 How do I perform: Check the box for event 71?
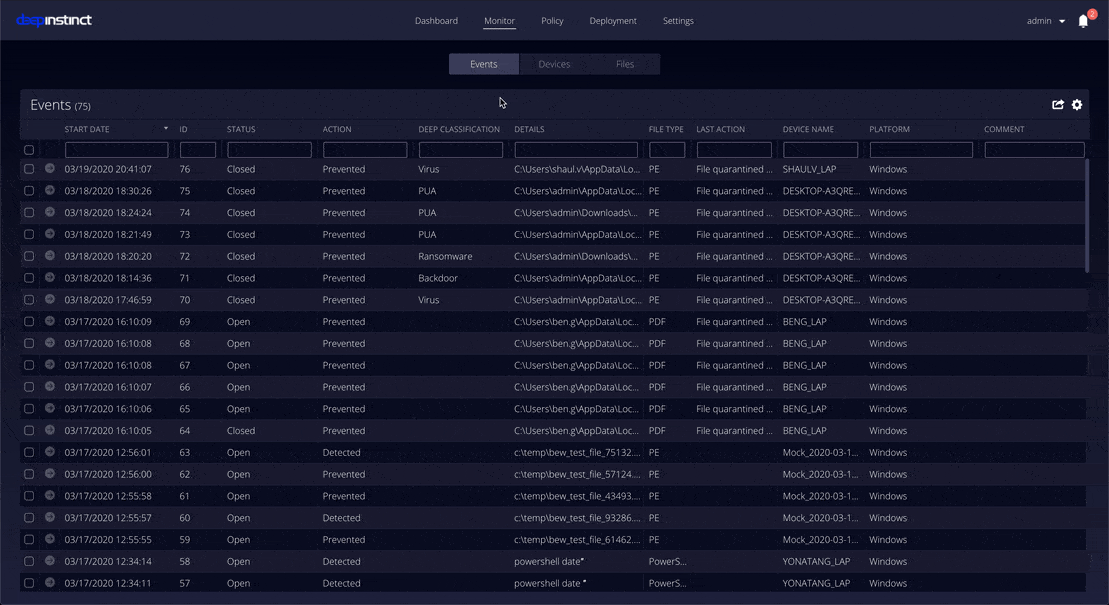(29, 278)
